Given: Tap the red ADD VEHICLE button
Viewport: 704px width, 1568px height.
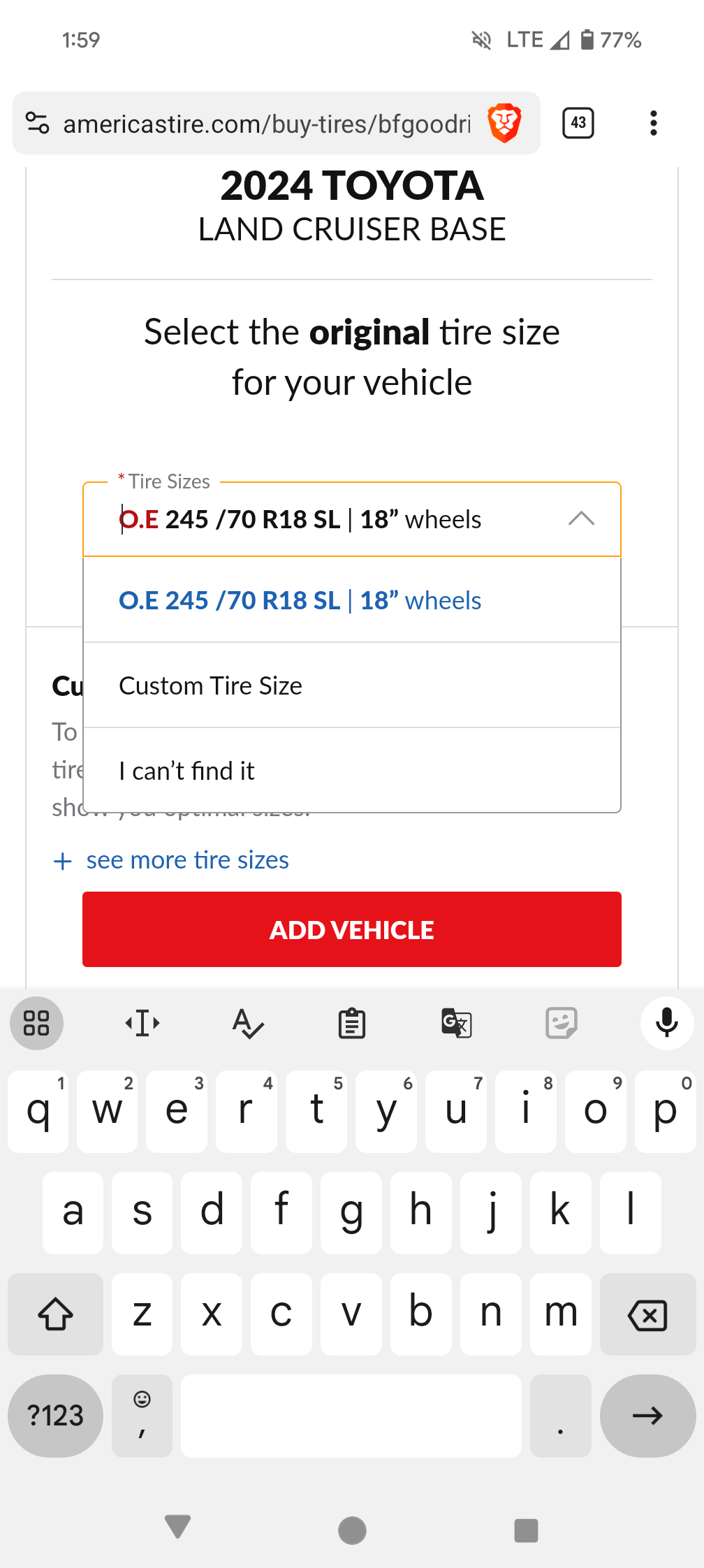Looking at the screenshot, I should pos(352,929).
